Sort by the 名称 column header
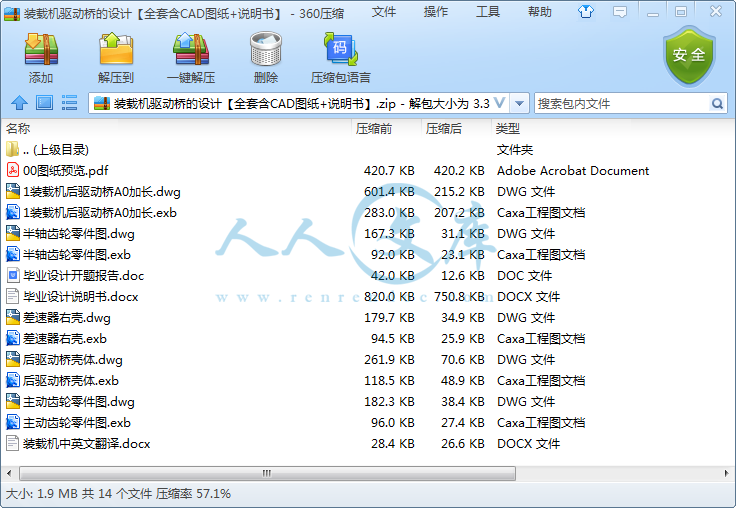 18,128
